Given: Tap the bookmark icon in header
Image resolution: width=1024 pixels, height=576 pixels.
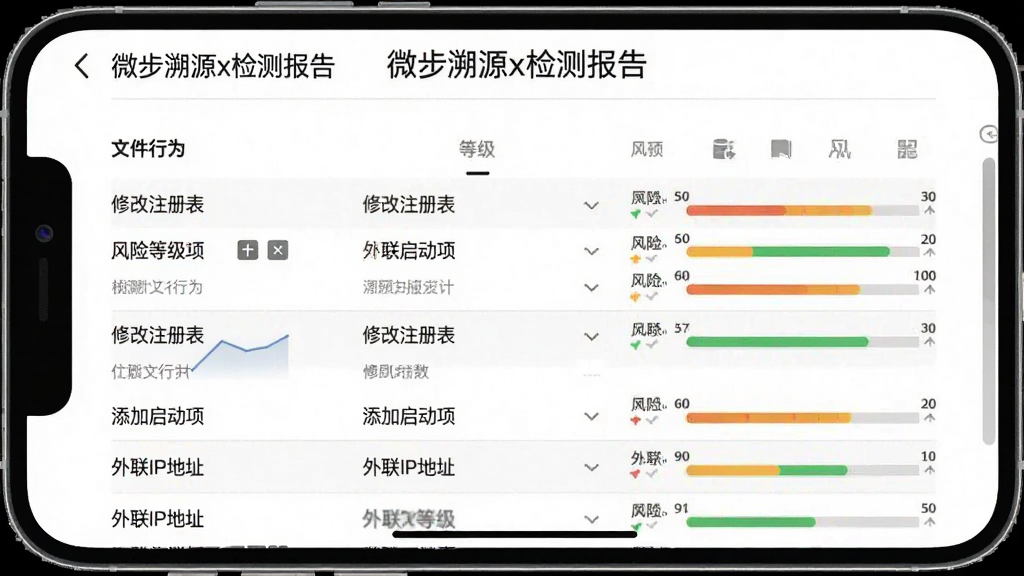Looking at the screenshot, I should click(781, 150).
